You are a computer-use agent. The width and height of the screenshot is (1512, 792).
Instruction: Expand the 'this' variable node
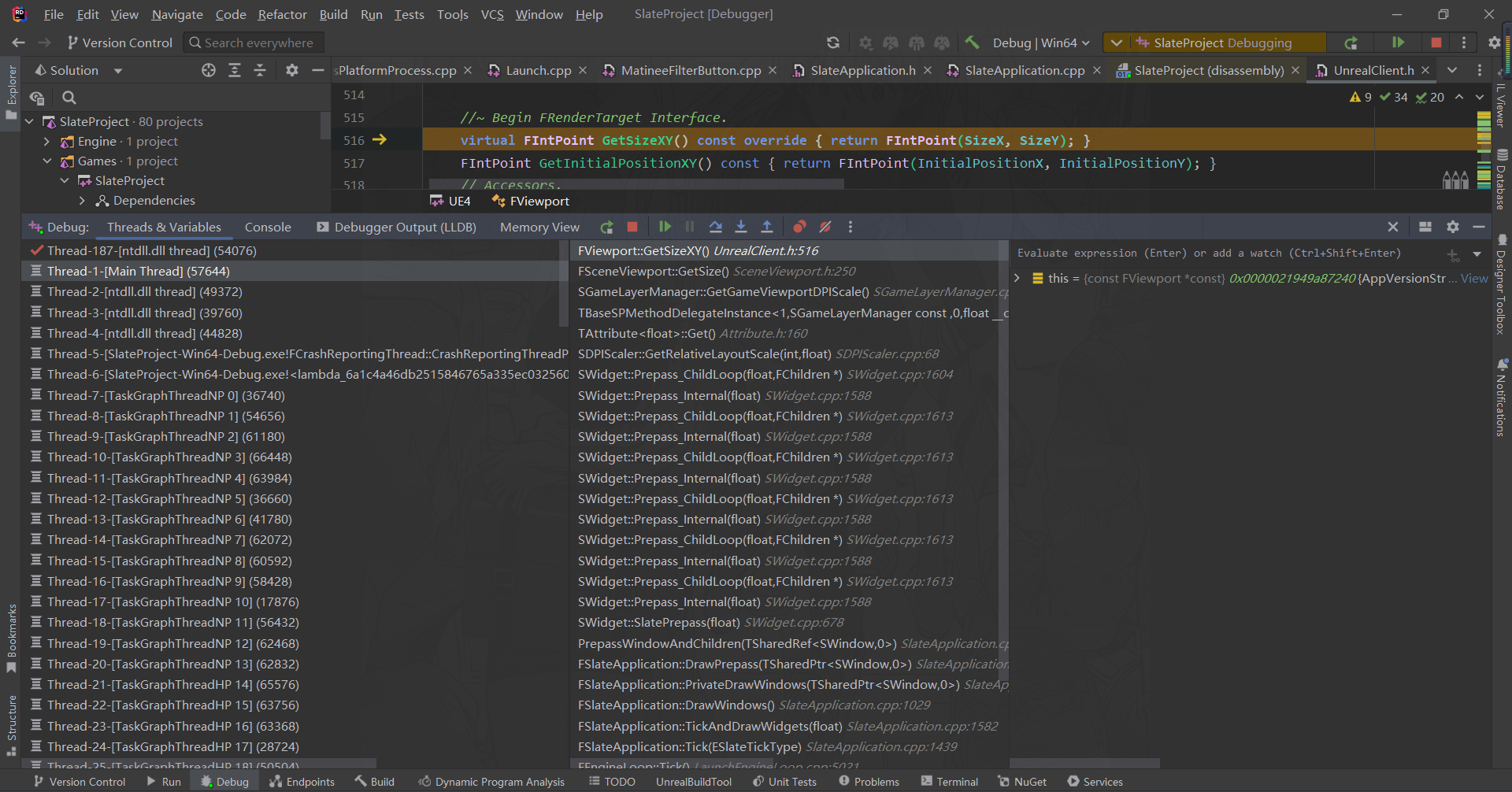[x=1017, y=279]
